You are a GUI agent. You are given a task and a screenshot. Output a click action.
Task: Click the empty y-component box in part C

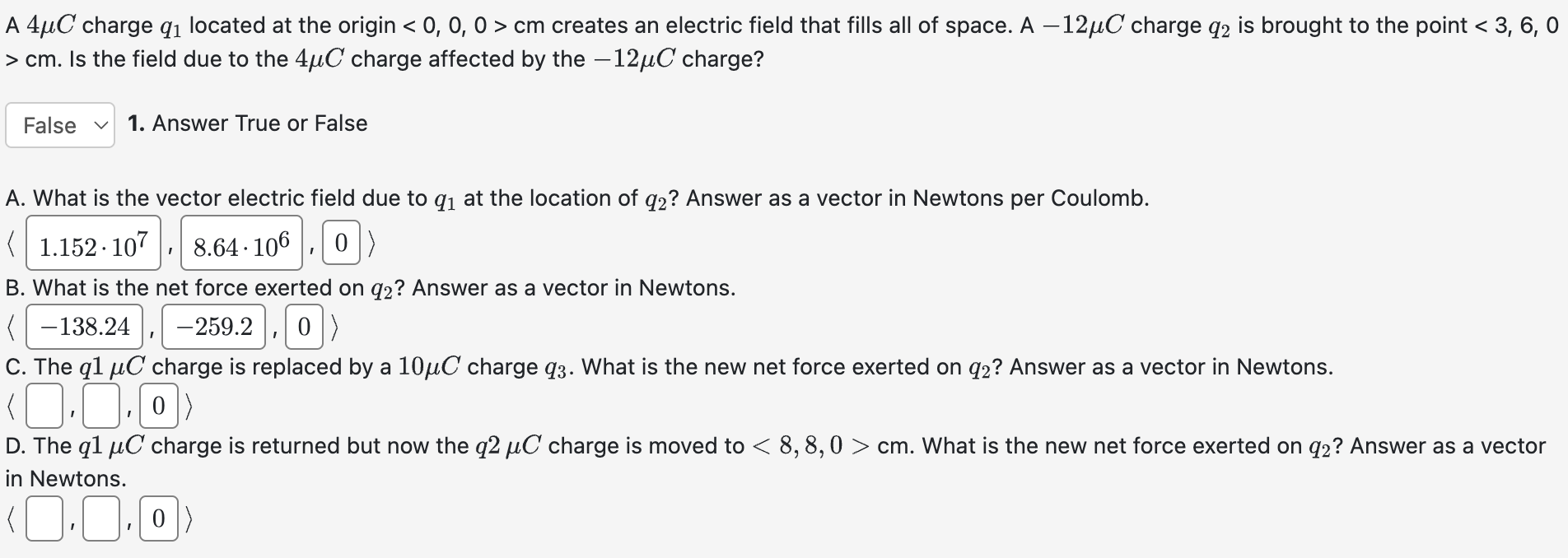click(x=100, y=405)
